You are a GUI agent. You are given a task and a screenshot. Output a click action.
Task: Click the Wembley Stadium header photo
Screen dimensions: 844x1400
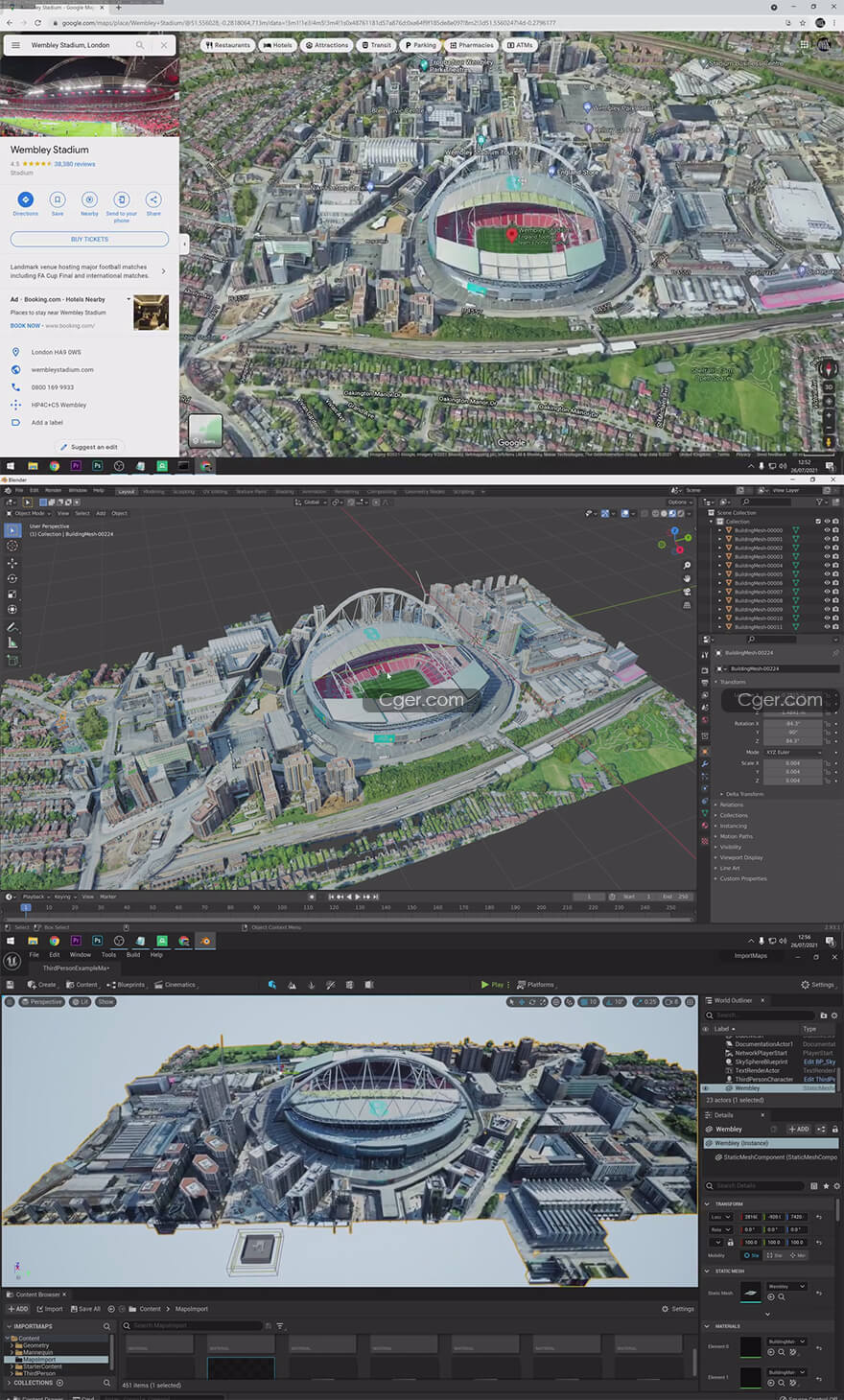(x=89, y=96)
